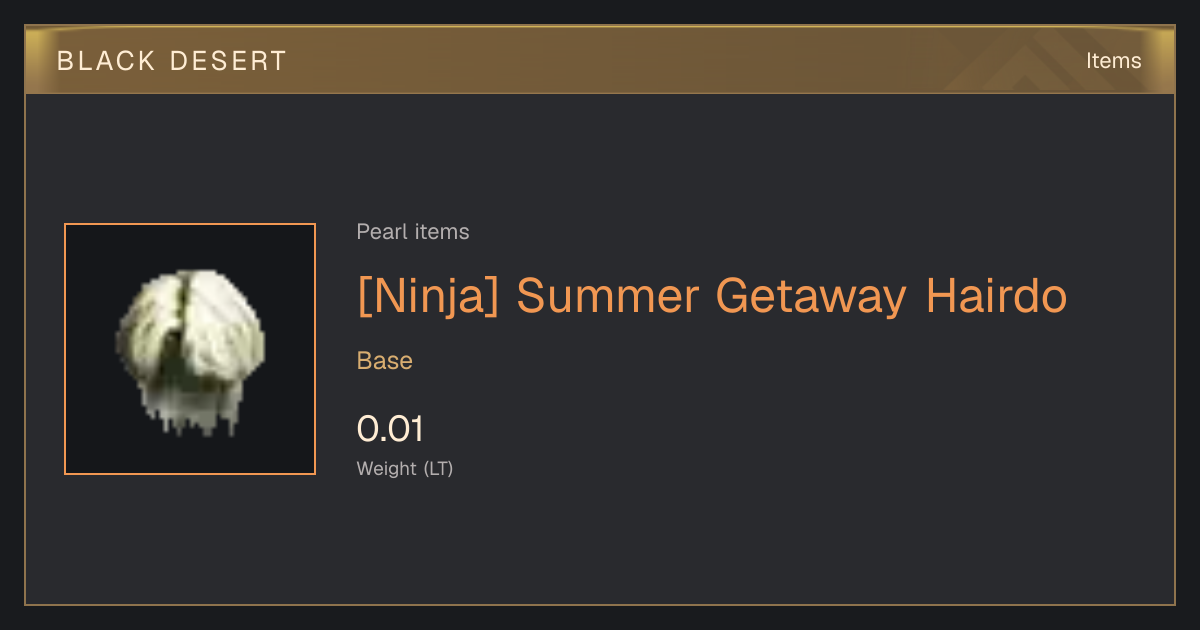Click the BLACK DESERT title text

click(172, 61)
